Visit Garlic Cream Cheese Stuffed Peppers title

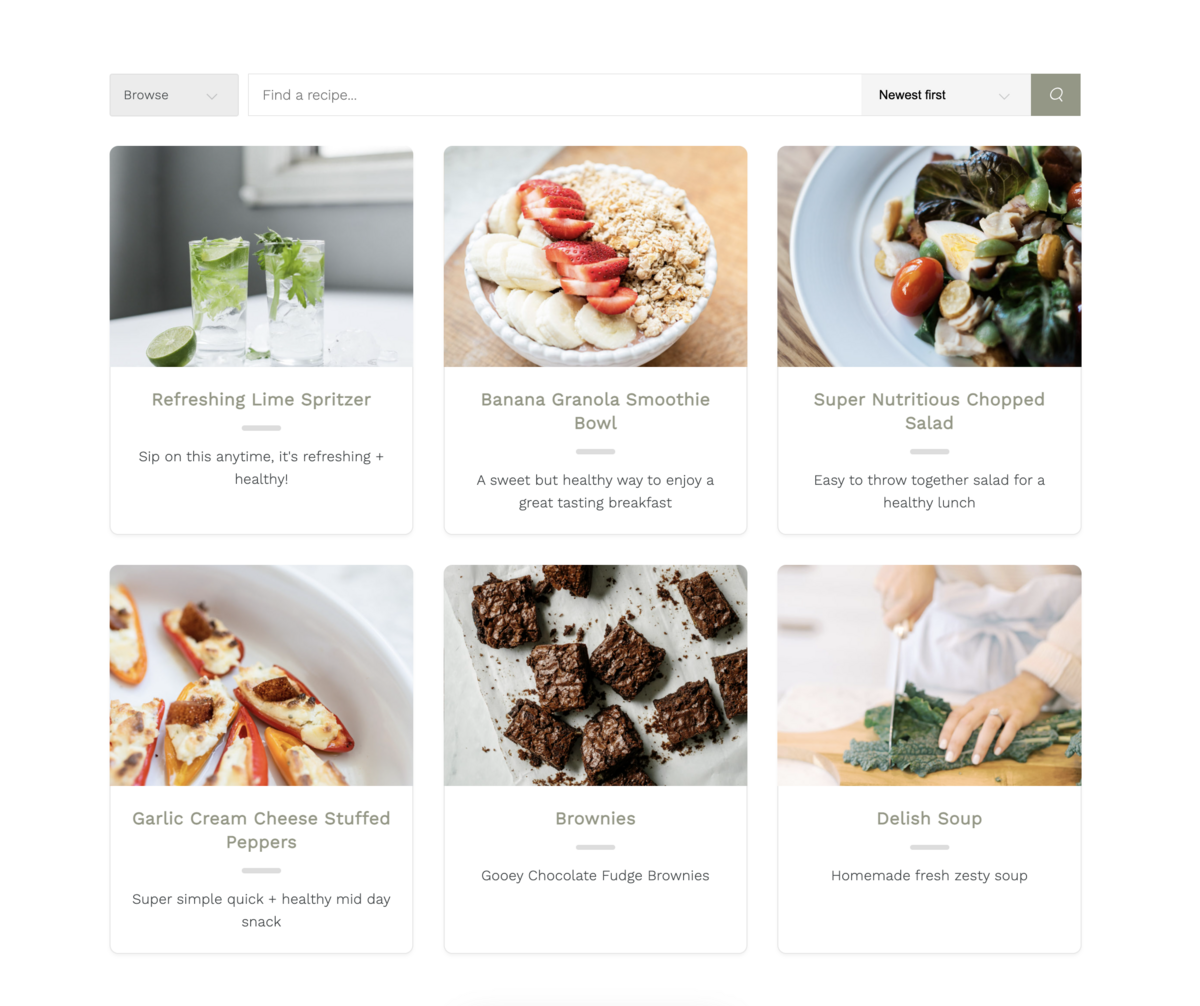[x=261, y=830]
